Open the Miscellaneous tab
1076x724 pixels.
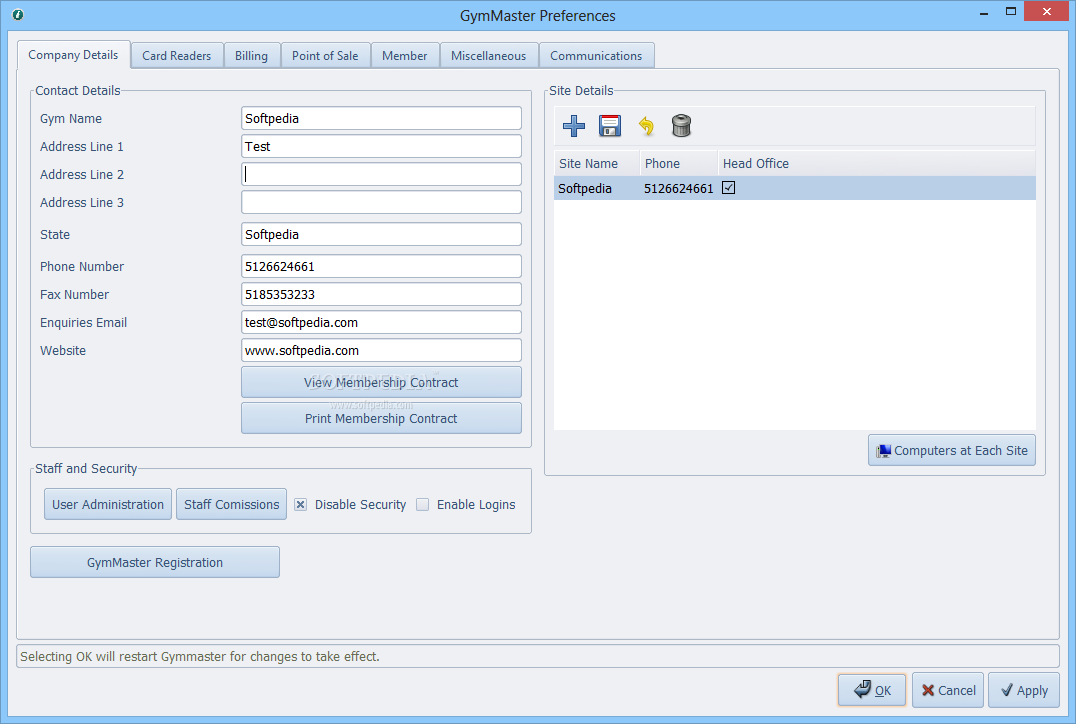(489, 56)
